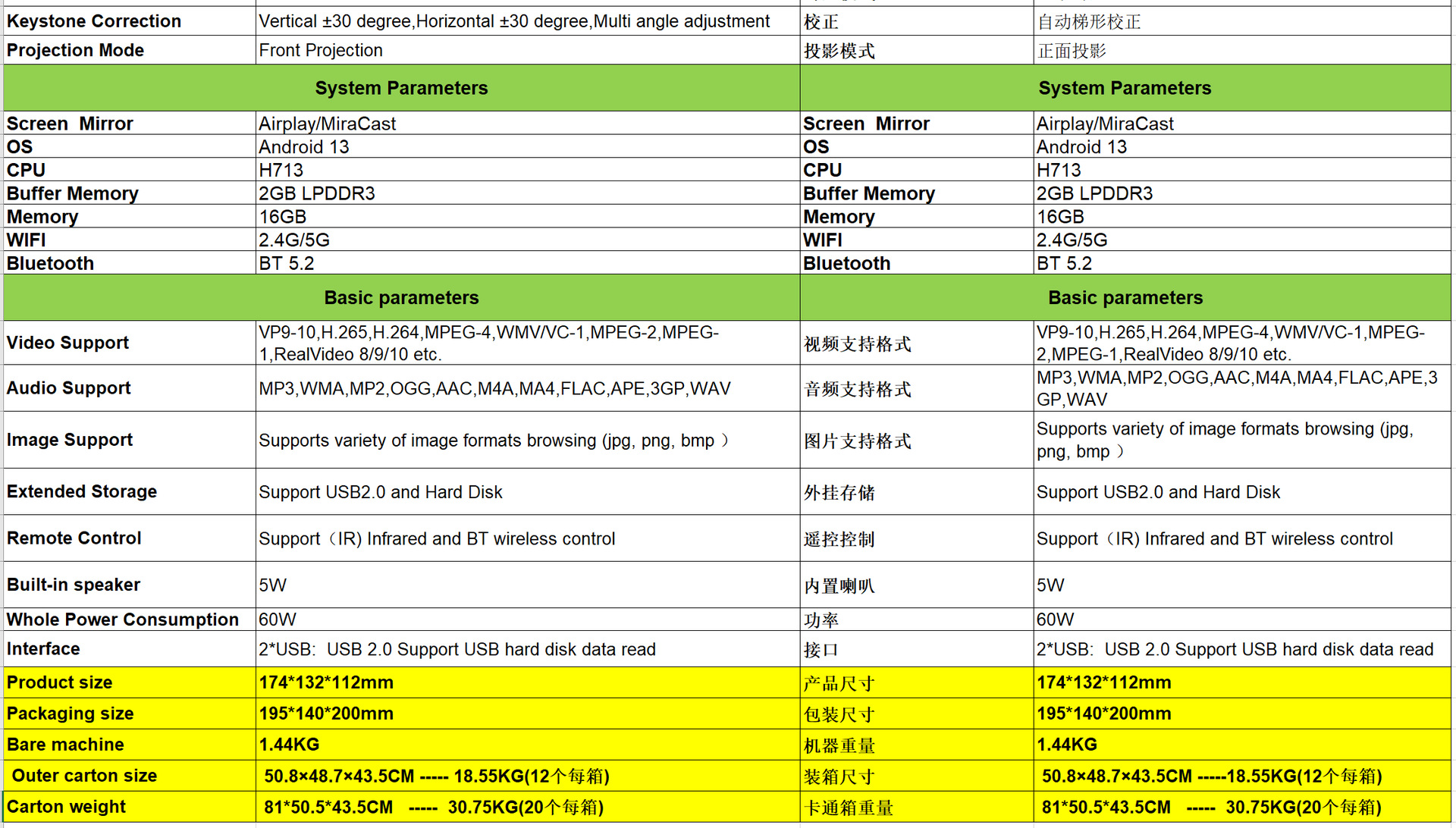The image size is (1456, 828).
Task: Click the Keystone Correction label cell
Action: [94, 21]
